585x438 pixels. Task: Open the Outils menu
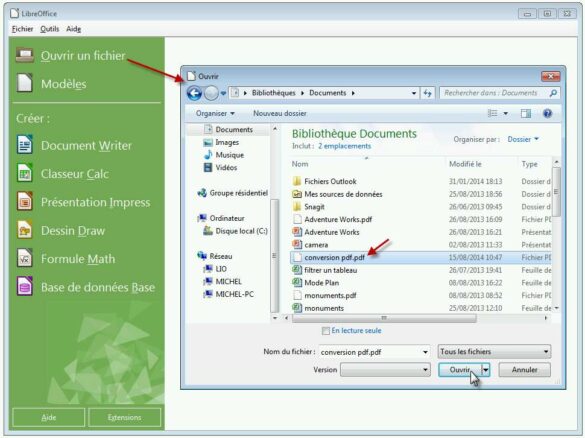pos(50,29)
